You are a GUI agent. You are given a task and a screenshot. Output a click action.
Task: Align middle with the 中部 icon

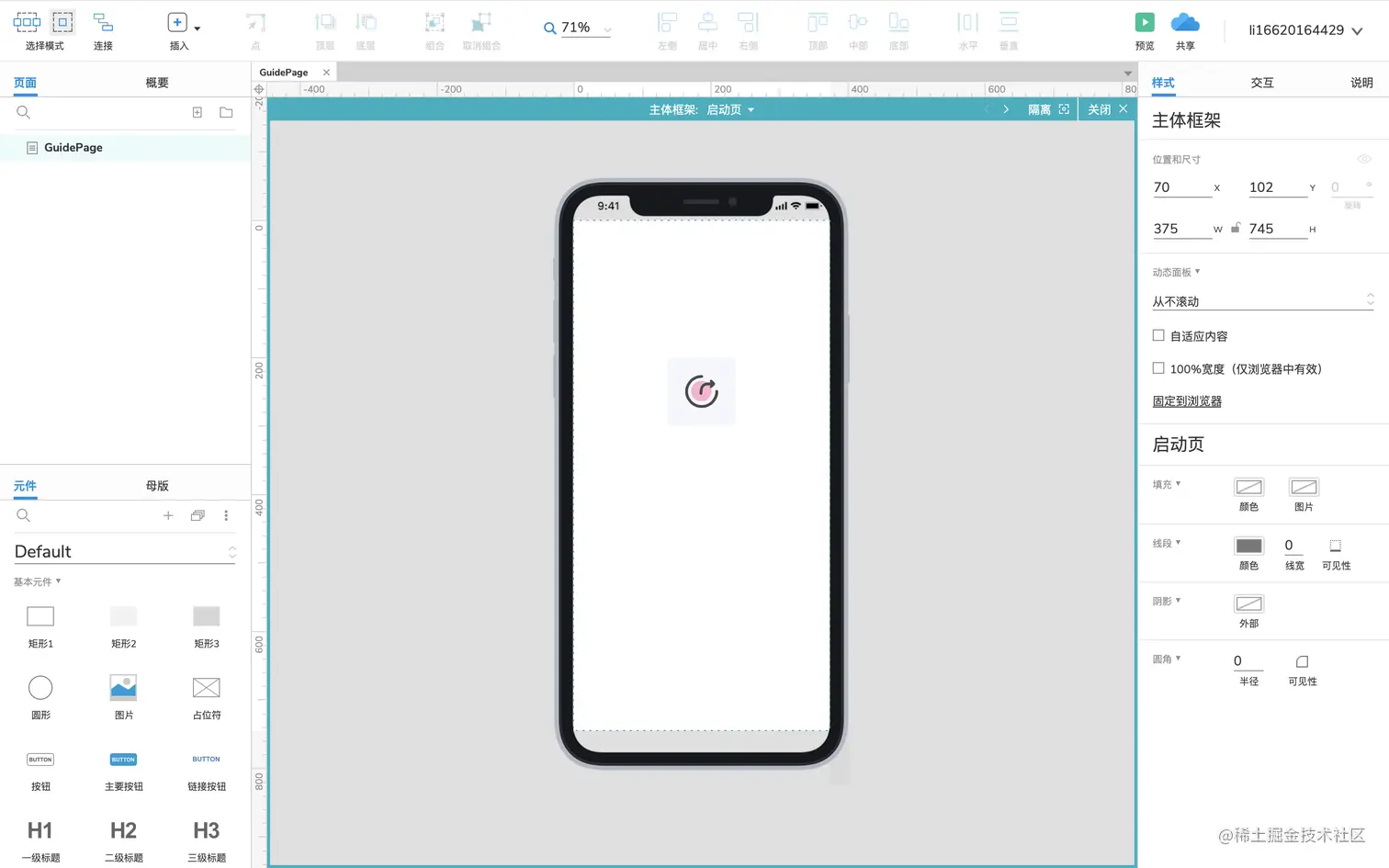click(x=858, y=22)
